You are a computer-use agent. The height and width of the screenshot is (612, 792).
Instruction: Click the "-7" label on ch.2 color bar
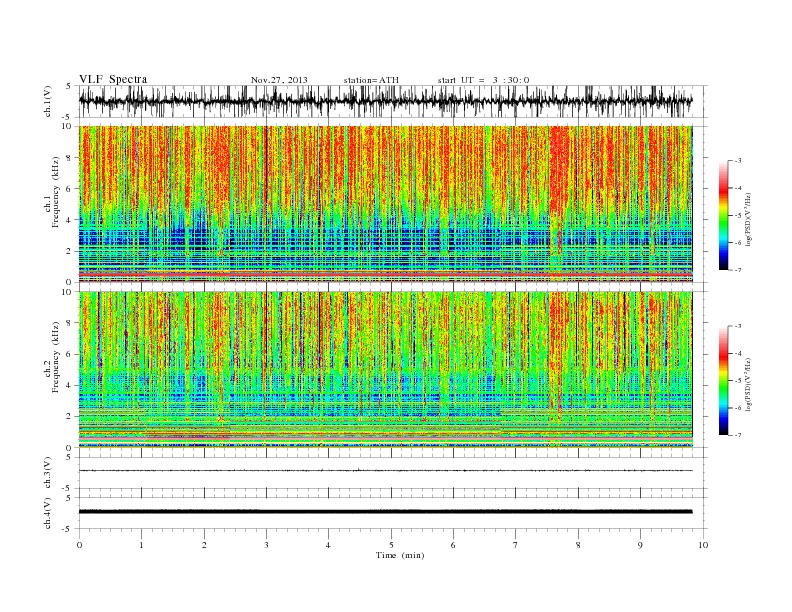point(738,435)
